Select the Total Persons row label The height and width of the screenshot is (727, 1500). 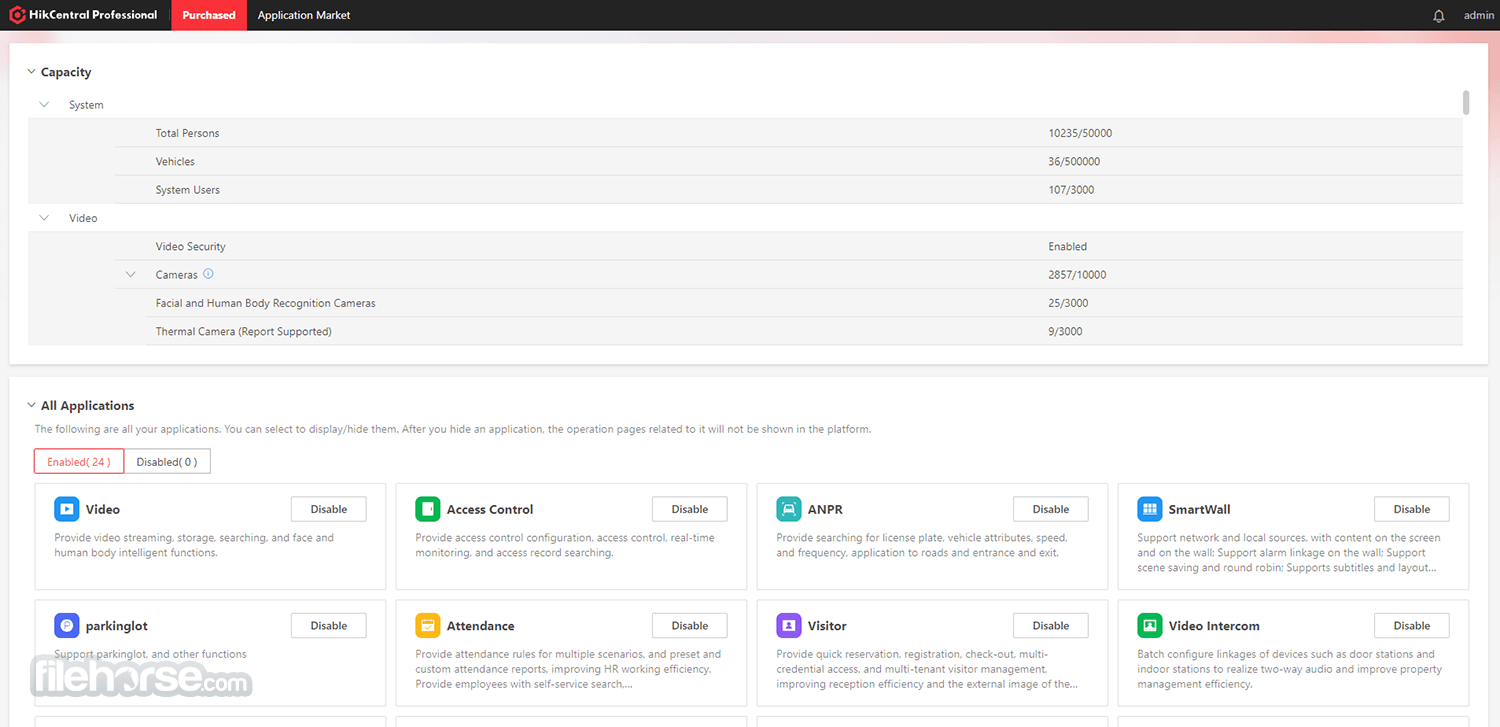(187, 133)
